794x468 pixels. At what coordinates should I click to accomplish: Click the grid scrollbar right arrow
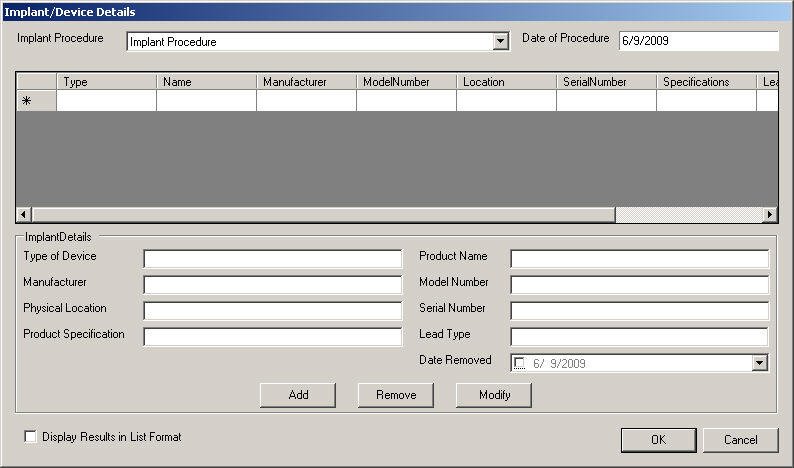(769, 215)
